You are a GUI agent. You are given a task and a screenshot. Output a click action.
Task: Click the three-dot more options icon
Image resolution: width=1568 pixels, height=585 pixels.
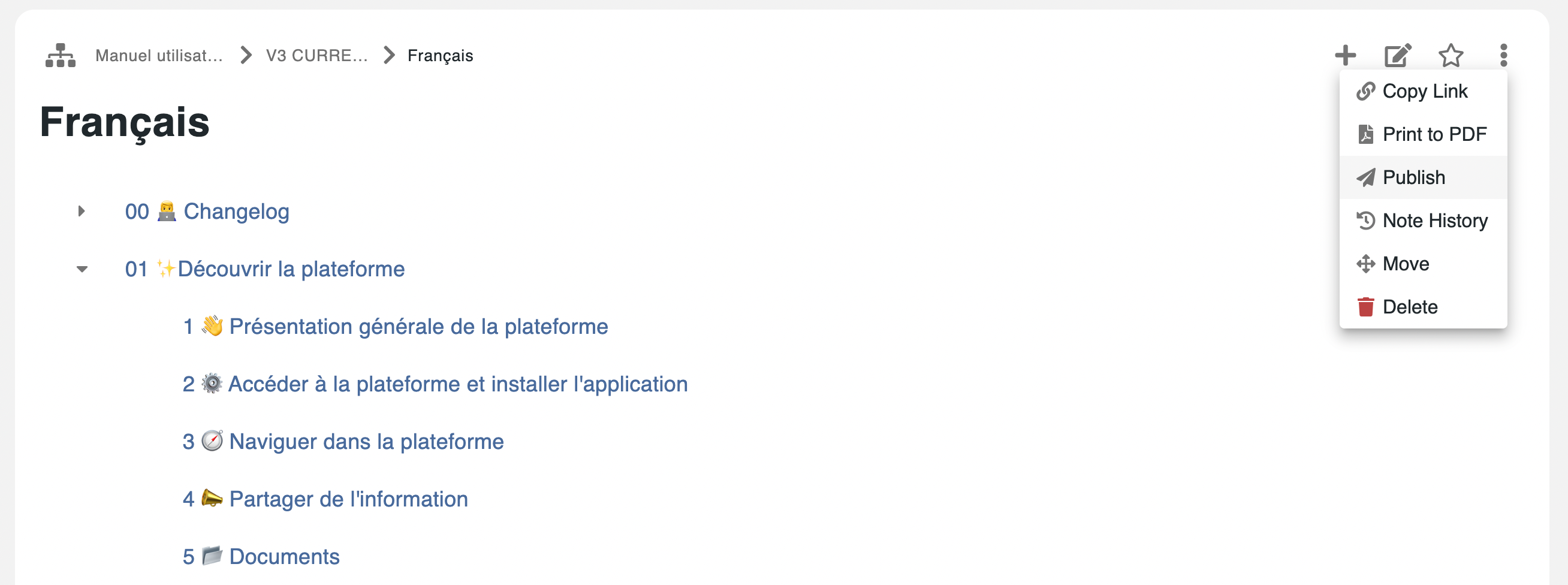1503,55
